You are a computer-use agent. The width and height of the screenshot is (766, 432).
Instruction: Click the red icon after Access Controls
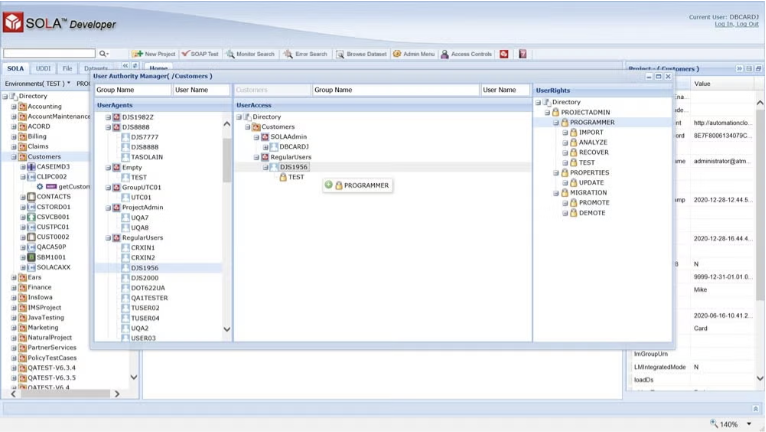click(504, 54)
